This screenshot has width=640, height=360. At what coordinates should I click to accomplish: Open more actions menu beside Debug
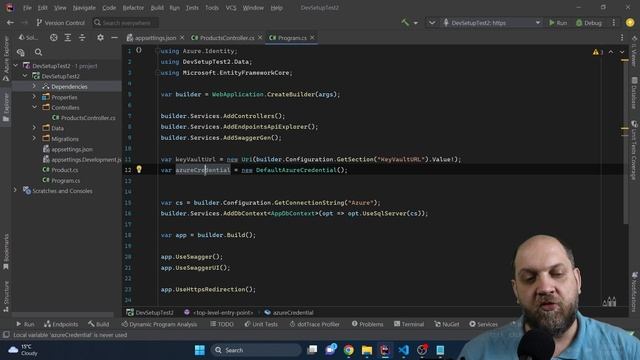coord(613,23)
